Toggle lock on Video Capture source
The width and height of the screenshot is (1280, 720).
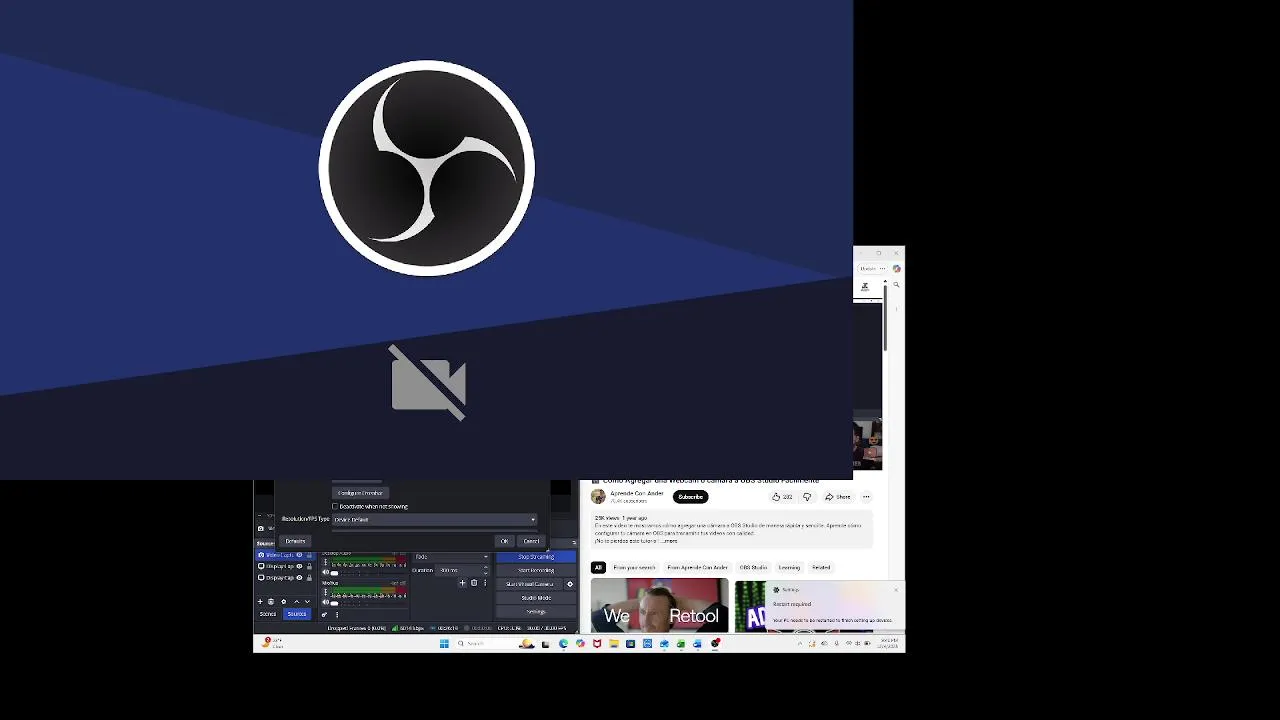pyautogui.click(x=309, y=555)
